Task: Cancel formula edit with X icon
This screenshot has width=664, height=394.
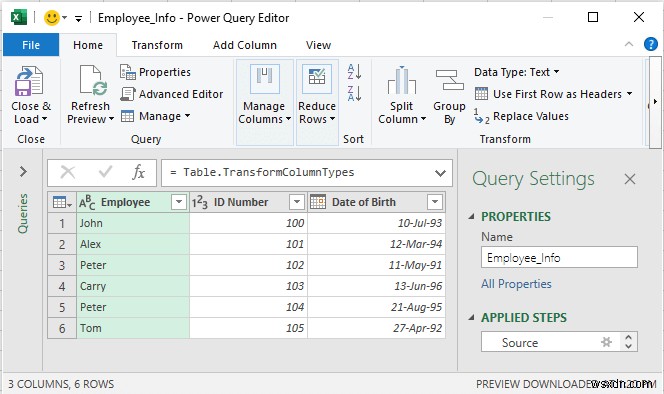Action: pyautogui.click(x=68, y=172)
